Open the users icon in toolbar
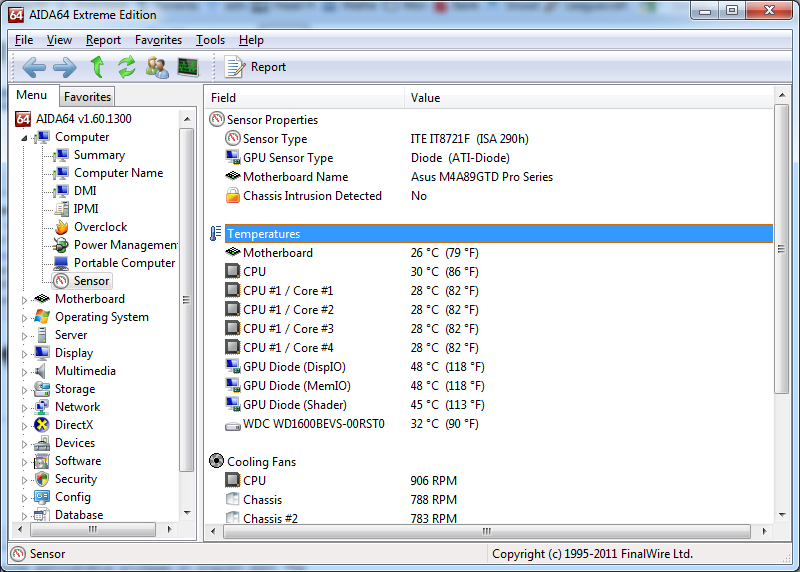 pos(157,67)
